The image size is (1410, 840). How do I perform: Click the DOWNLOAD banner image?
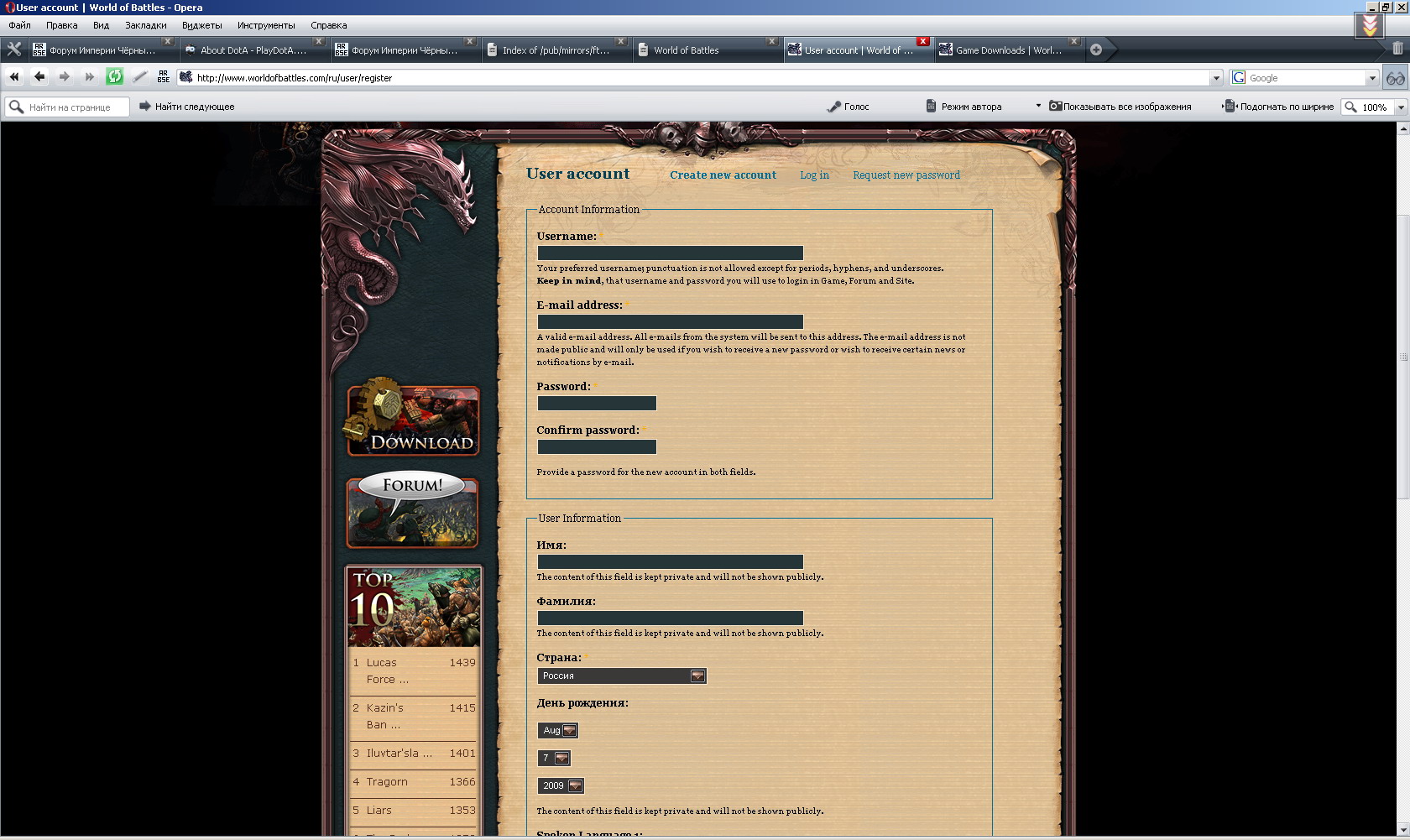click(x=412, y=419)
